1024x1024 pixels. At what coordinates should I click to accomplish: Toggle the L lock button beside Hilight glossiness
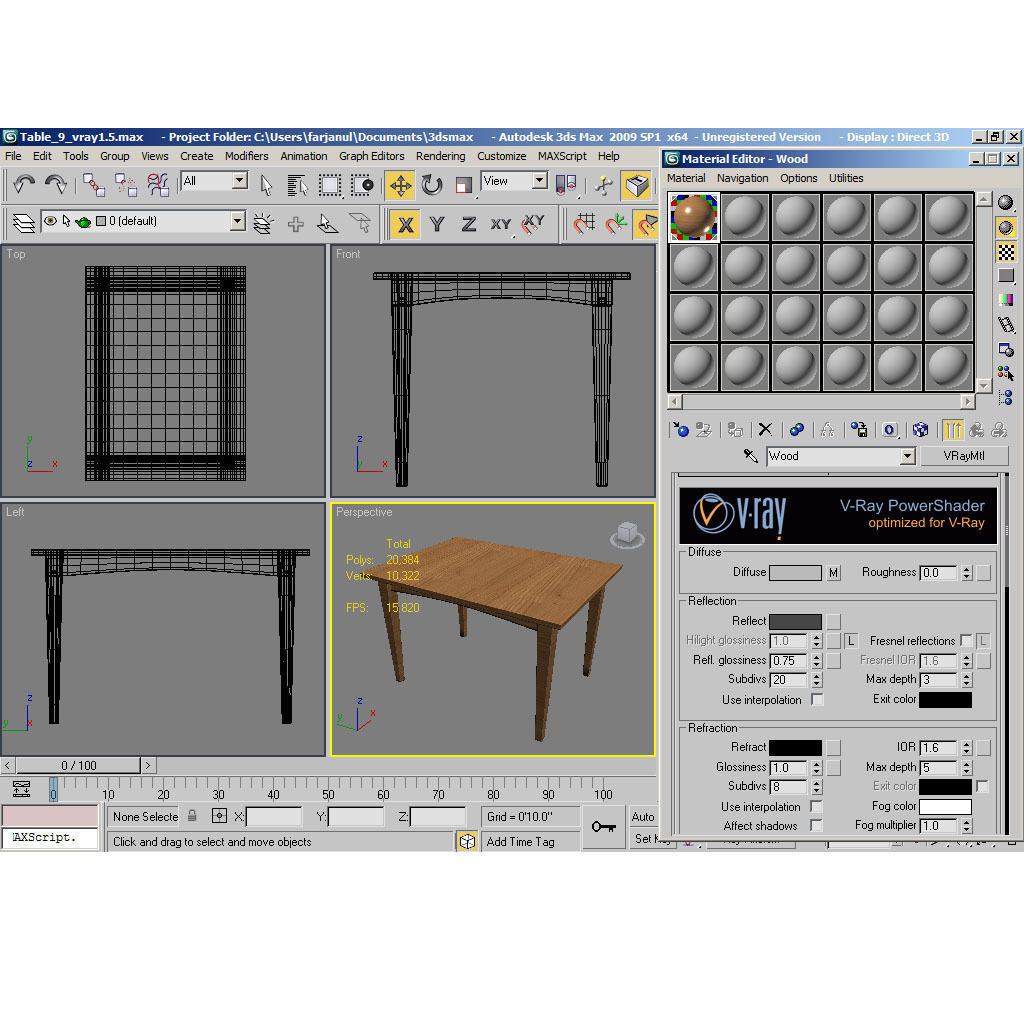[x=851, y=641]
